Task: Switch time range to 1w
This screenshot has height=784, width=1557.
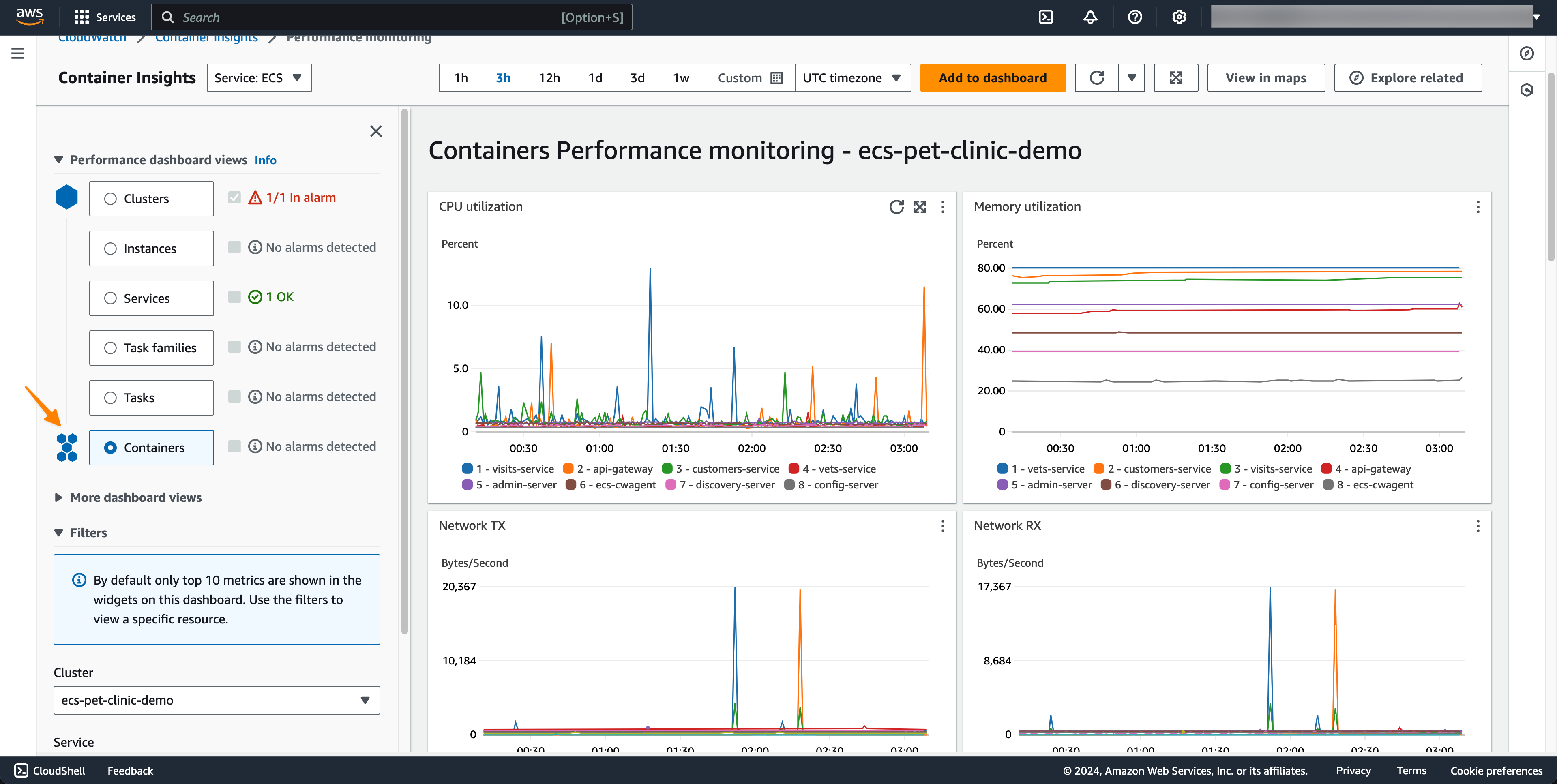Action: pyautogui.click(x=681, y=78)
